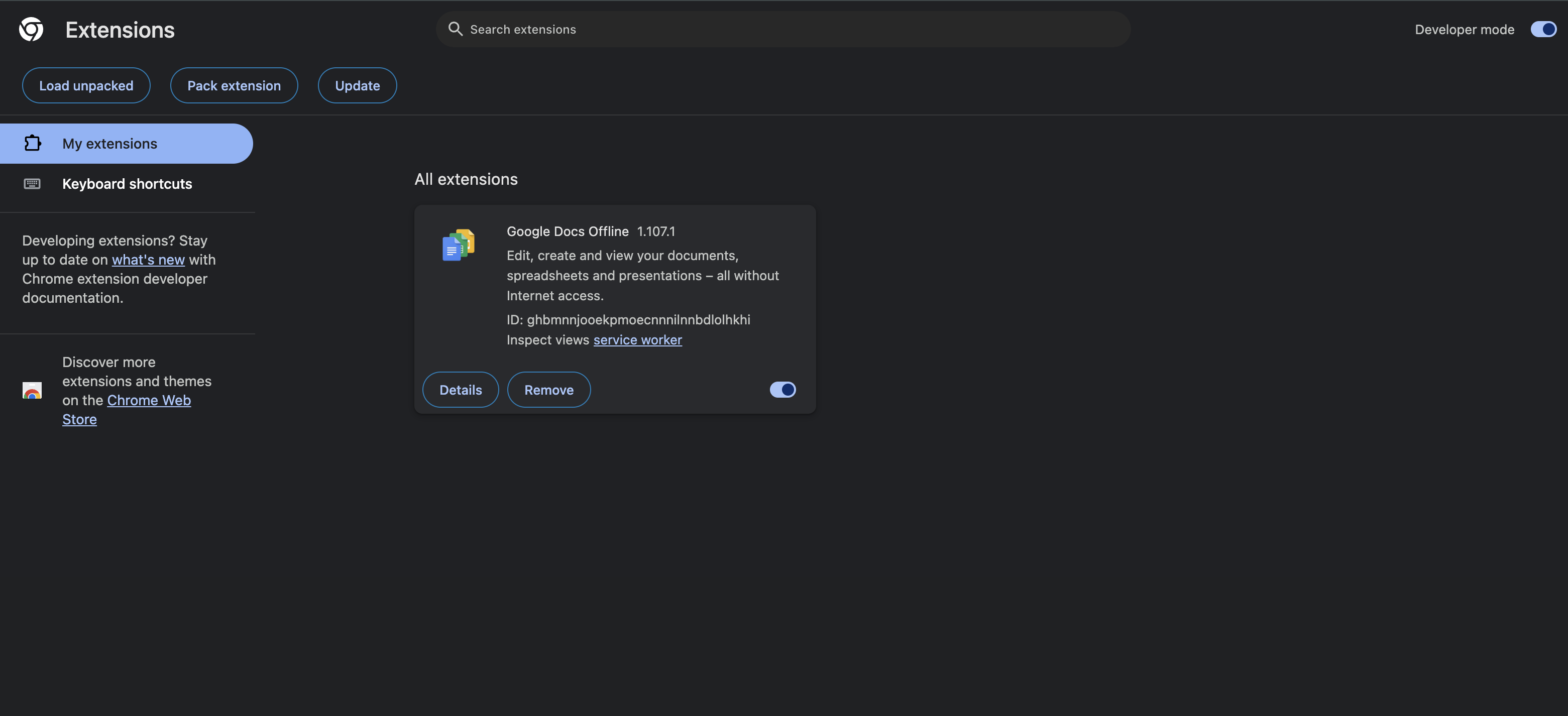Open the service worker inspect link
Viewport: 1568px width, 716px height.
pyautogui.click(x=638, y=339)
